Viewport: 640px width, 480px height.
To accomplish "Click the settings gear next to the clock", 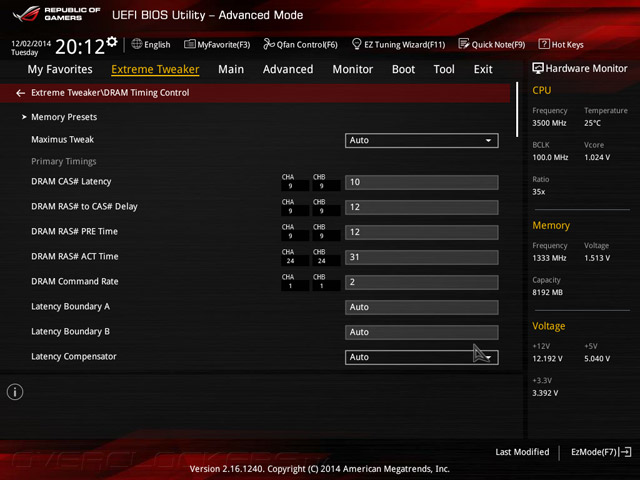I will pos(112,42).
